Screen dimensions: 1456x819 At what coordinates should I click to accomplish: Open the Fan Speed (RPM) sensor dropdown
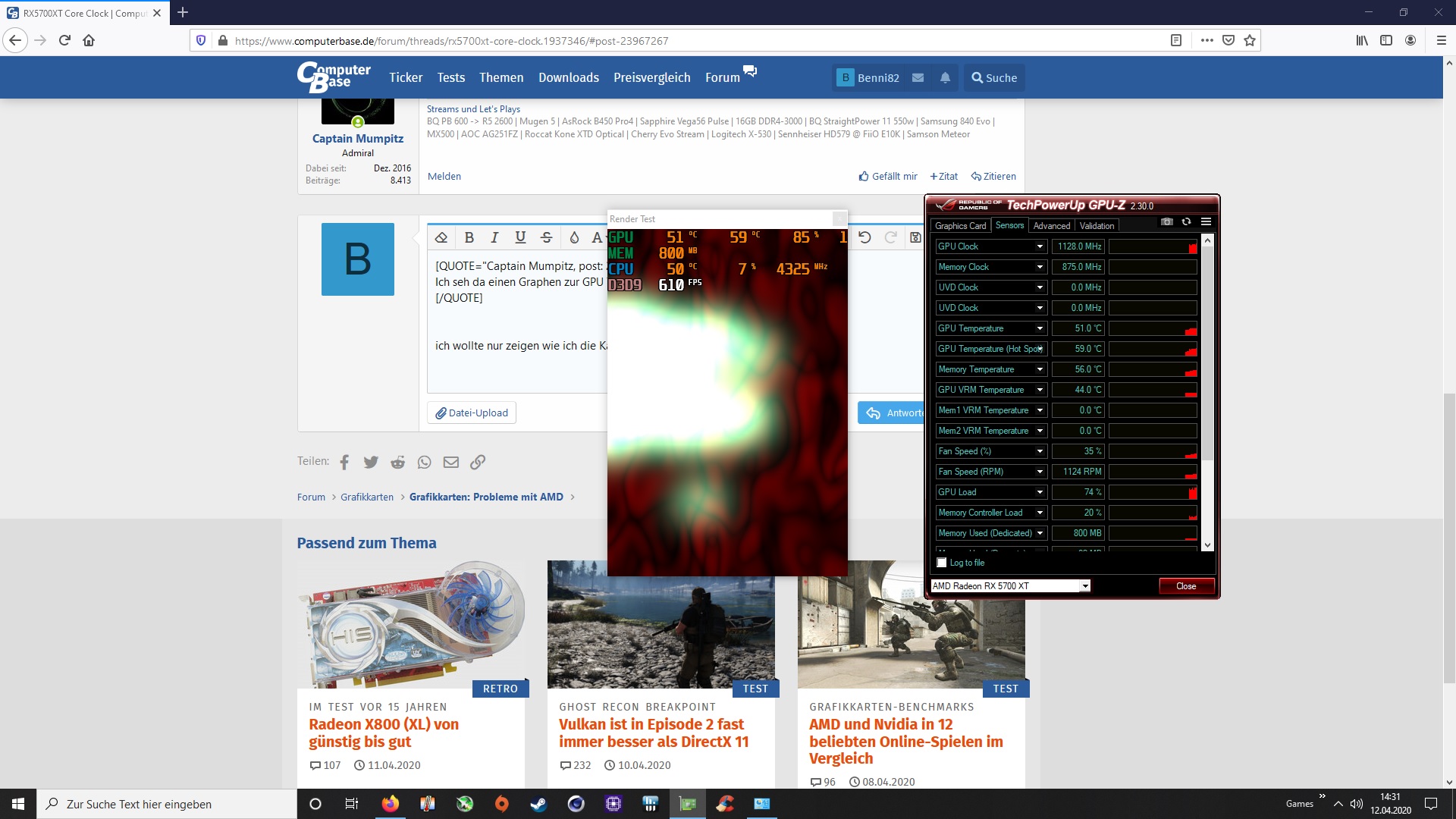point(1040,472)
